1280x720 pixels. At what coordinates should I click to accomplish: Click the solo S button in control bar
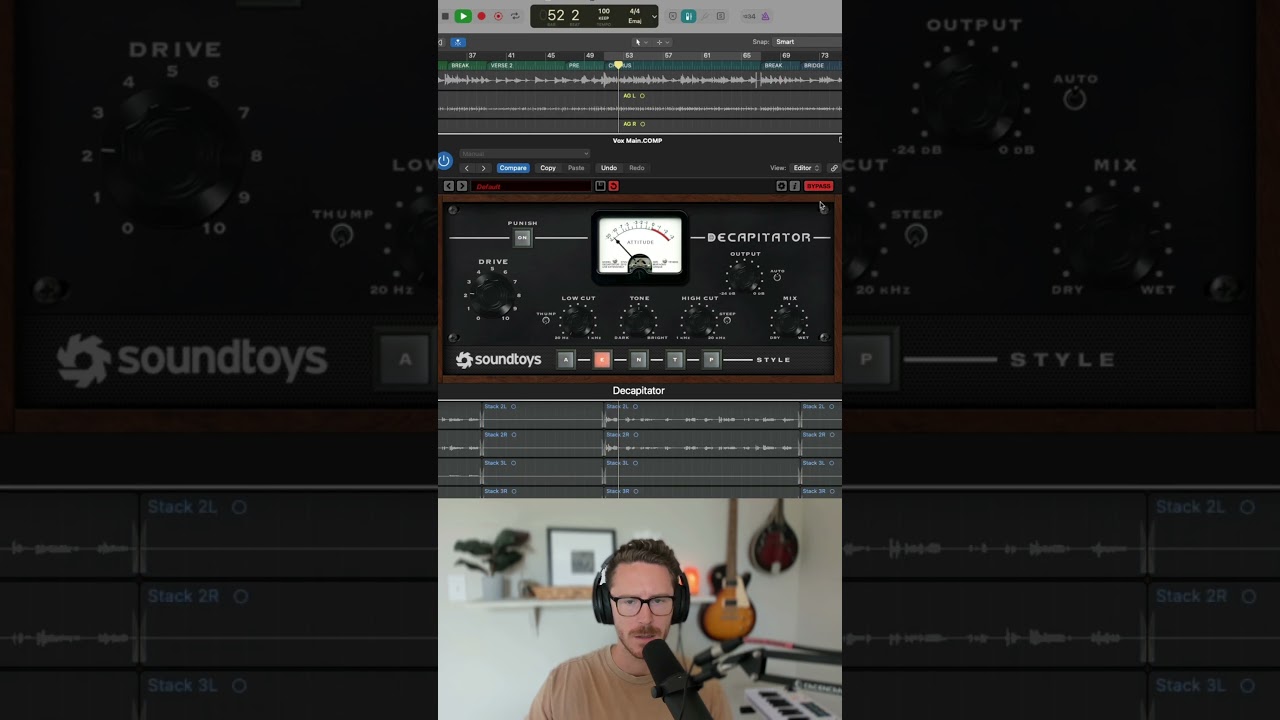coord(721,16)
